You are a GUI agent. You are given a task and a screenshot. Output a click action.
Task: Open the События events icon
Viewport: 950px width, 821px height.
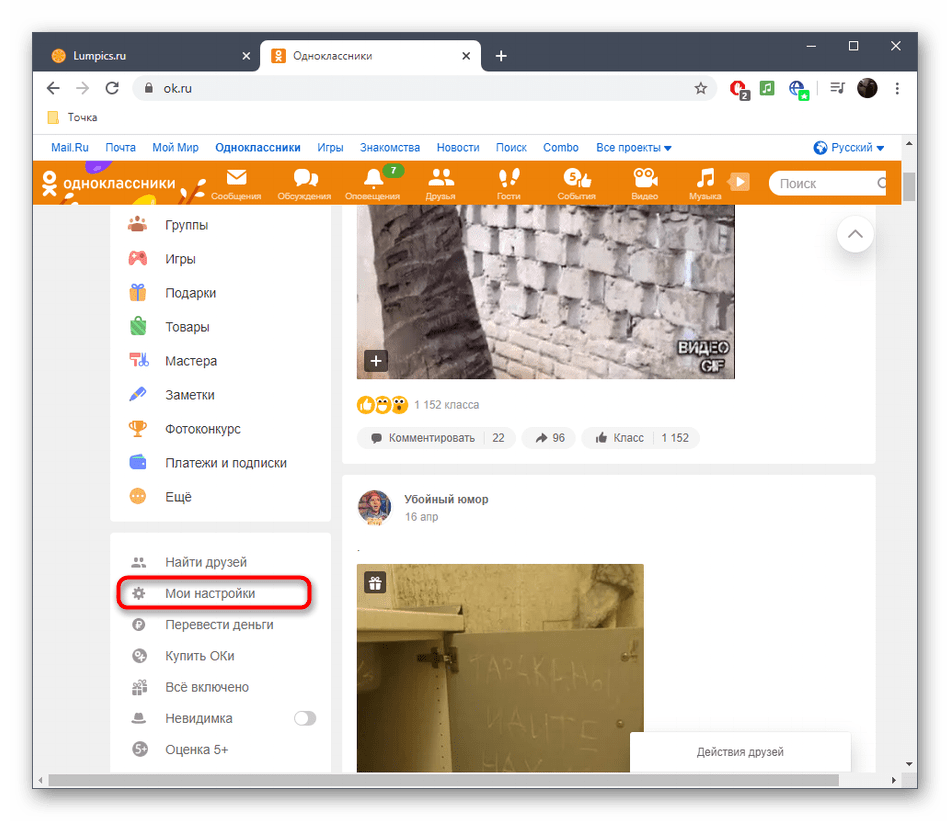tap(576, 183)
